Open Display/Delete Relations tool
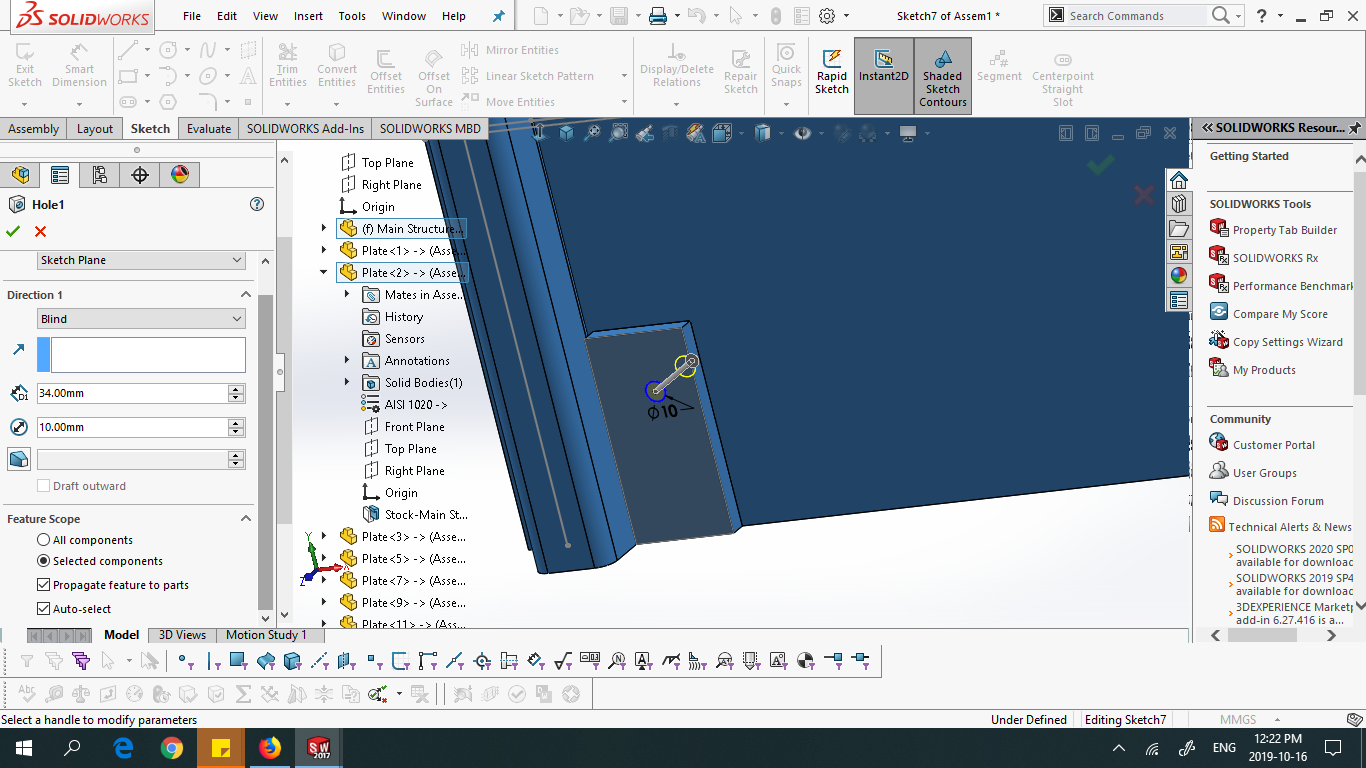The image size is (1366, 768). (677, 66)
